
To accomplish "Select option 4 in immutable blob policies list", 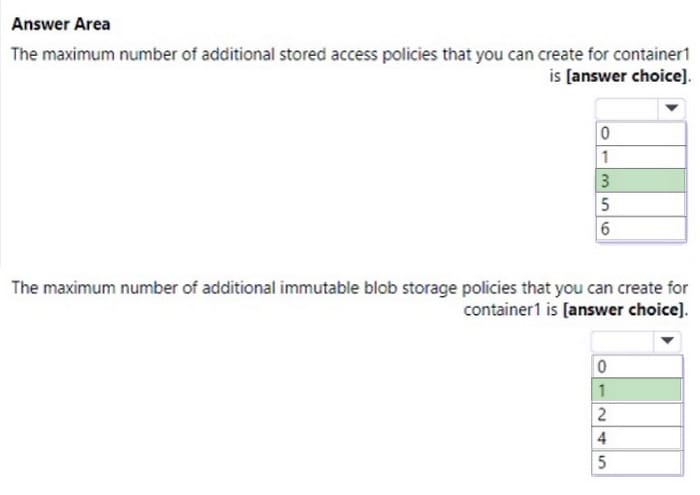I will 637,438.
